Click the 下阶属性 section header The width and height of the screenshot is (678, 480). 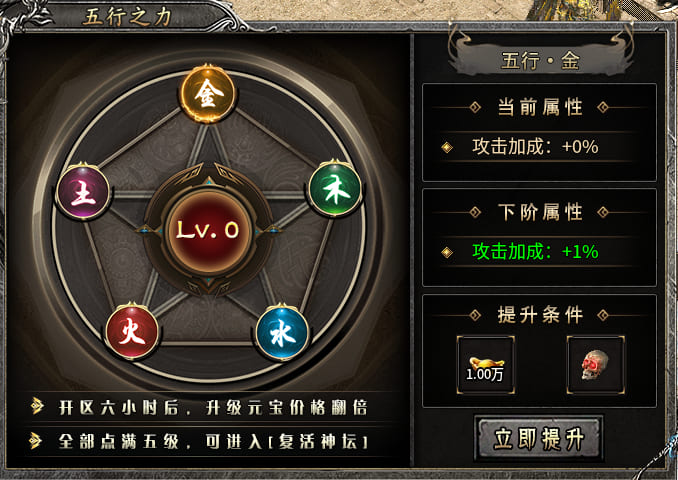pos(540,212)
